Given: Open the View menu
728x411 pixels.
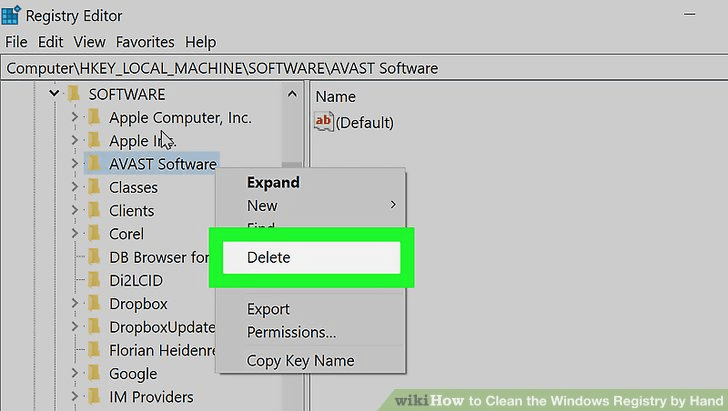Looking at the screenshot, I should [x=89, y=42].
